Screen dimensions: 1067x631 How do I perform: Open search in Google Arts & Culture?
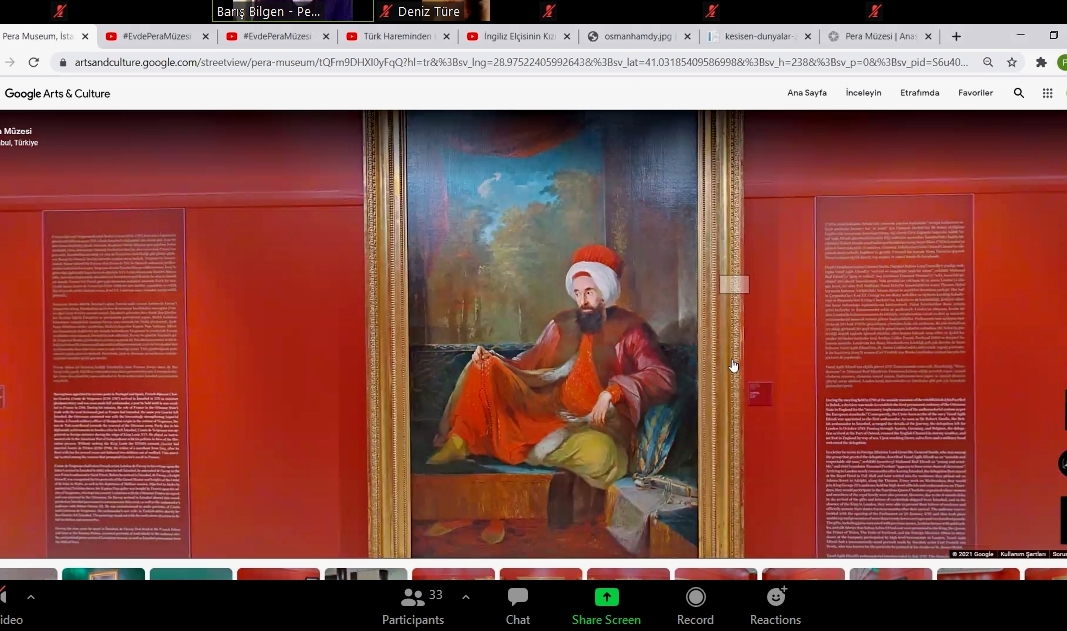1019,93
